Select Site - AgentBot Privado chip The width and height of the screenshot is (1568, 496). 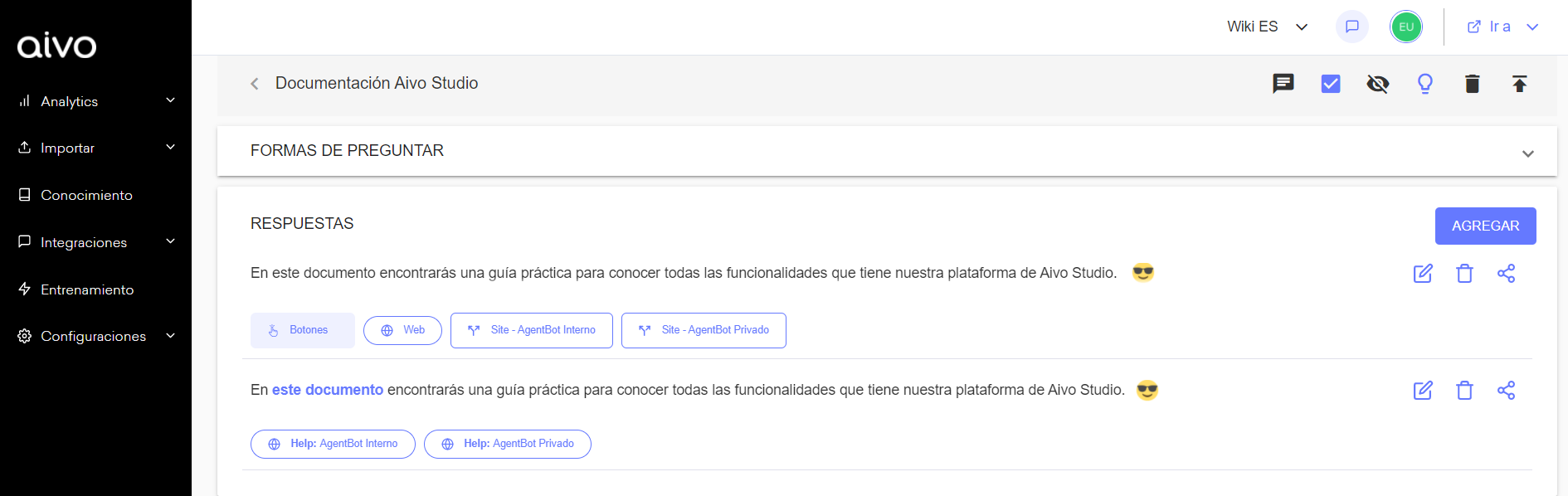pyautogui.click(x=704, y=330)
